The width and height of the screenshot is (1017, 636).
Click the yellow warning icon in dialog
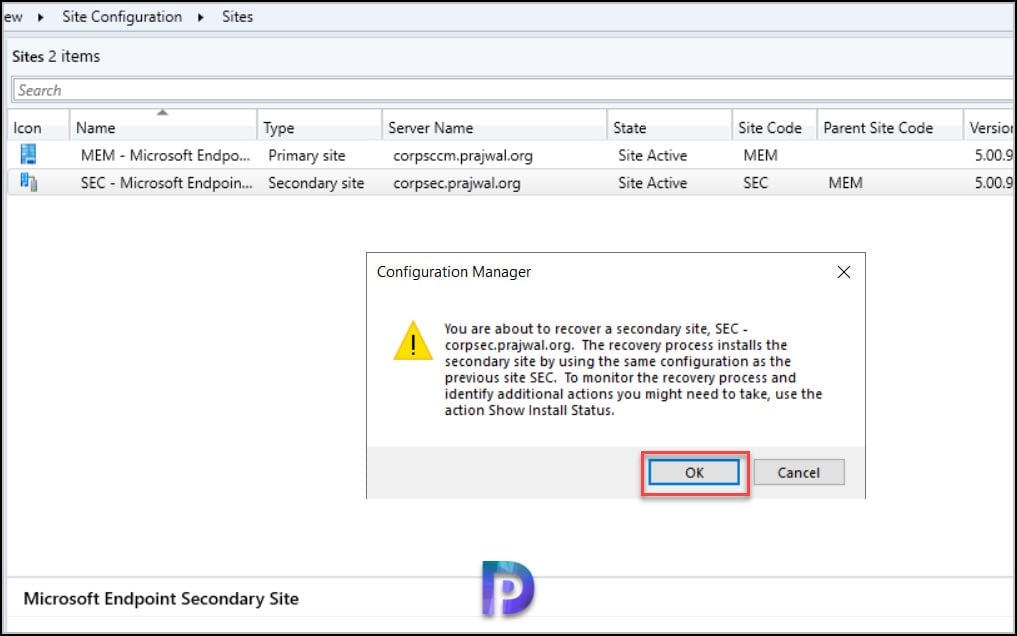point(413,340)
